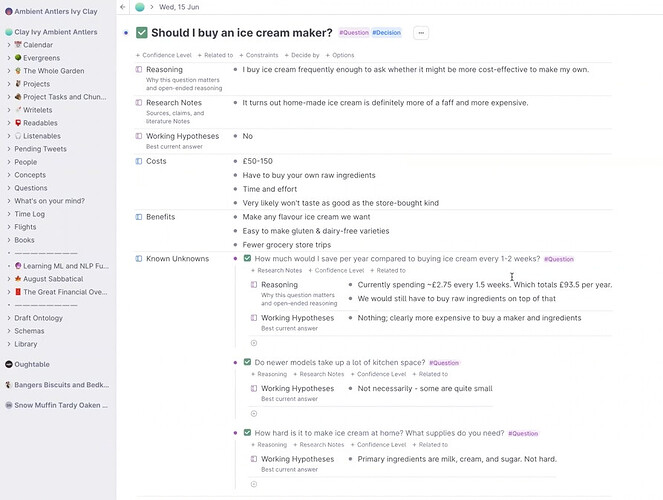Image resolution: width=663 pixels, height=500 pixels.
Task: Click the Wed, 15 Jun breadcrumb link
Action: coord(179,7)
